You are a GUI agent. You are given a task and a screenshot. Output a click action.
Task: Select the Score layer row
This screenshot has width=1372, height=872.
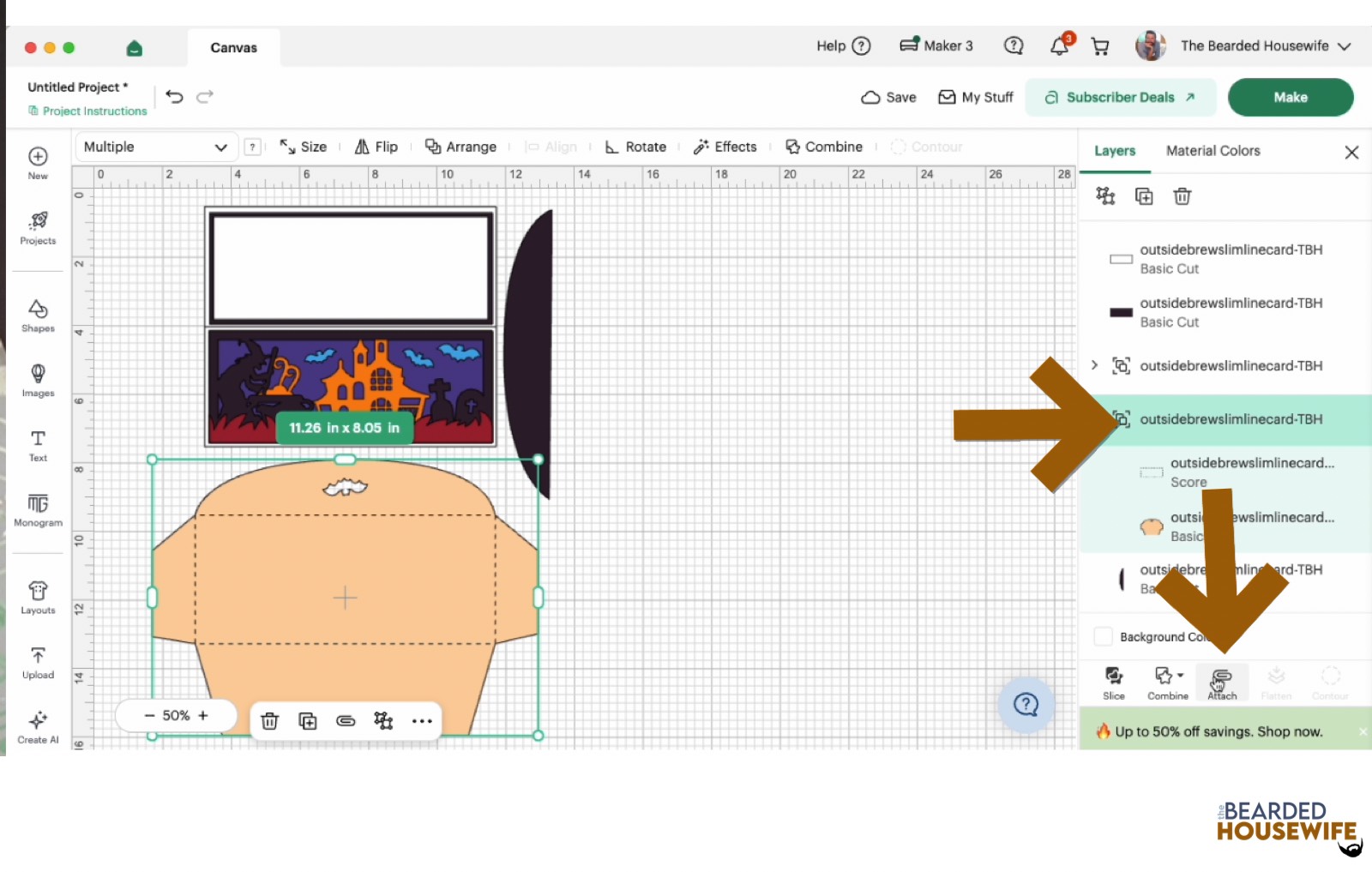tap(1225, 472)
